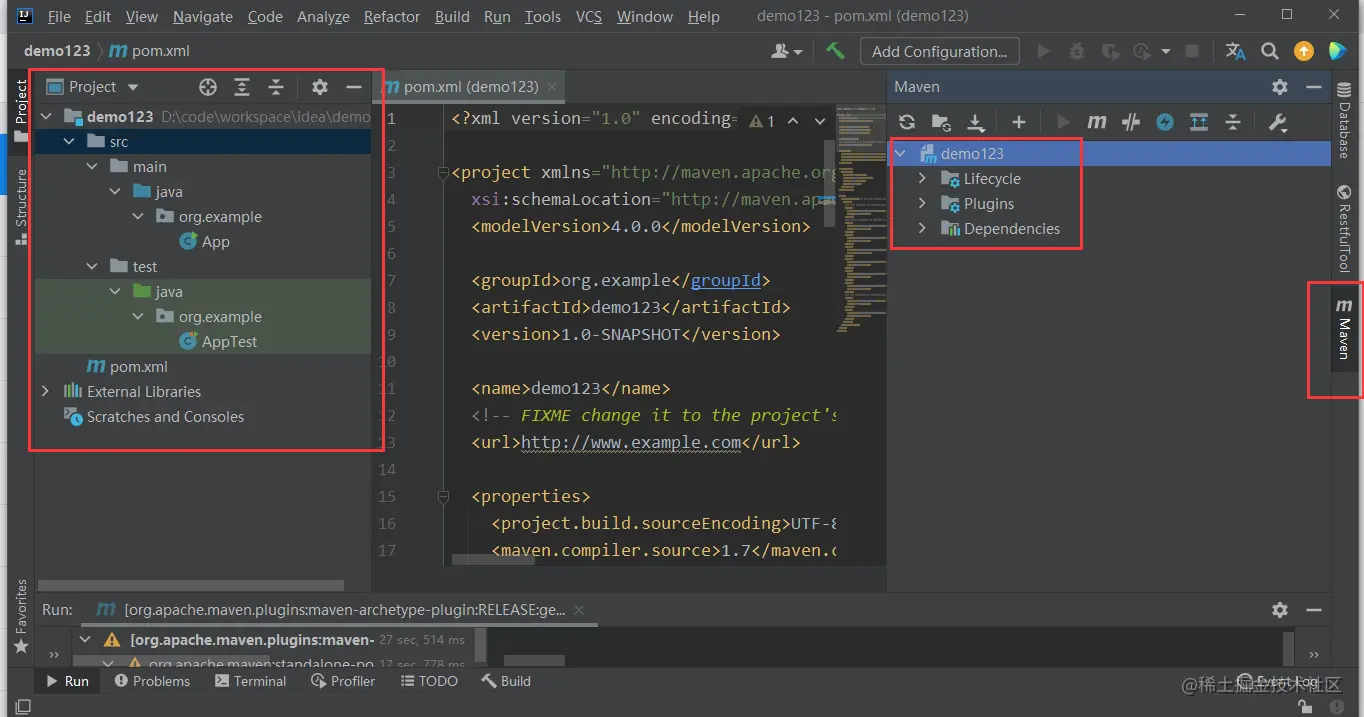Open the Refactor menu
The image size is (1364, 717).
point(392,17)
